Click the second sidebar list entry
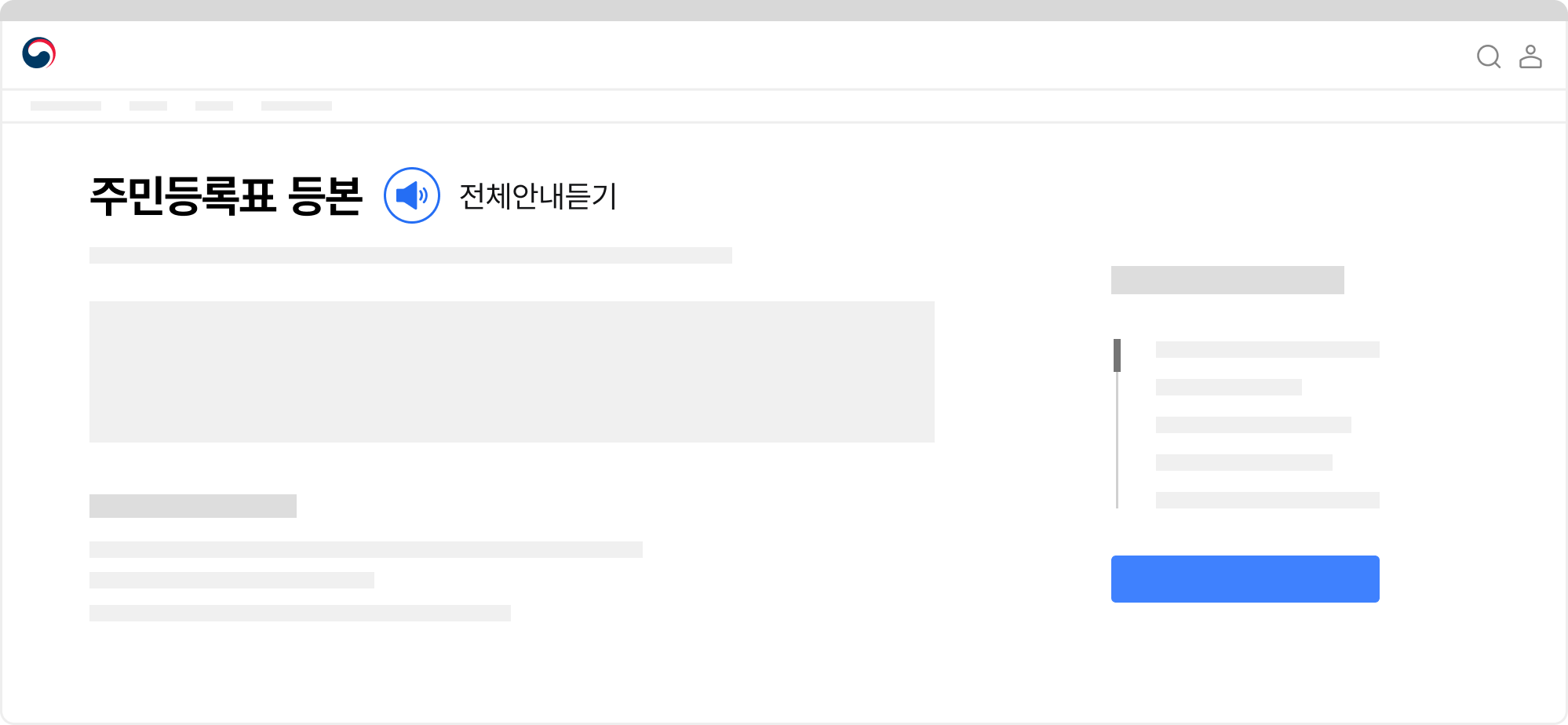The width and height of the screenshot is (1568, 725). click(x=1227, y=388)
